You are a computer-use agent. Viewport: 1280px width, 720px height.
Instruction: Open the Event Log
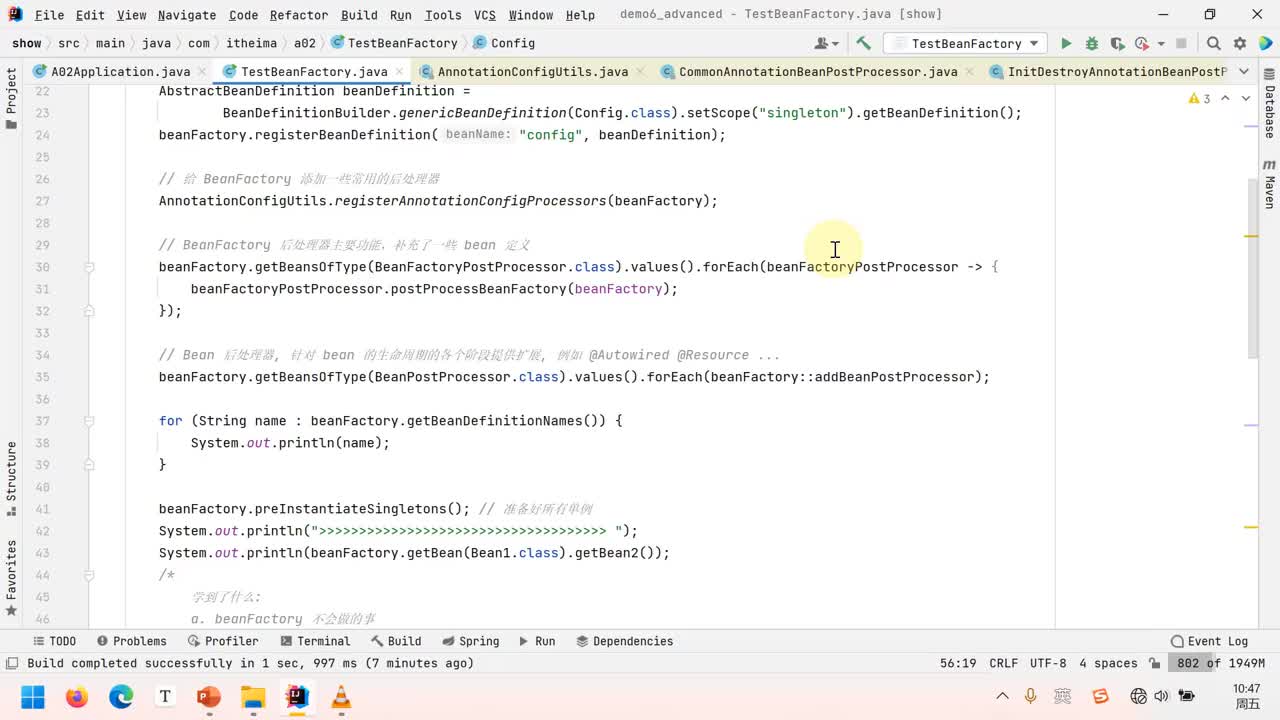pyautogui.click(x=1209, y=641)
